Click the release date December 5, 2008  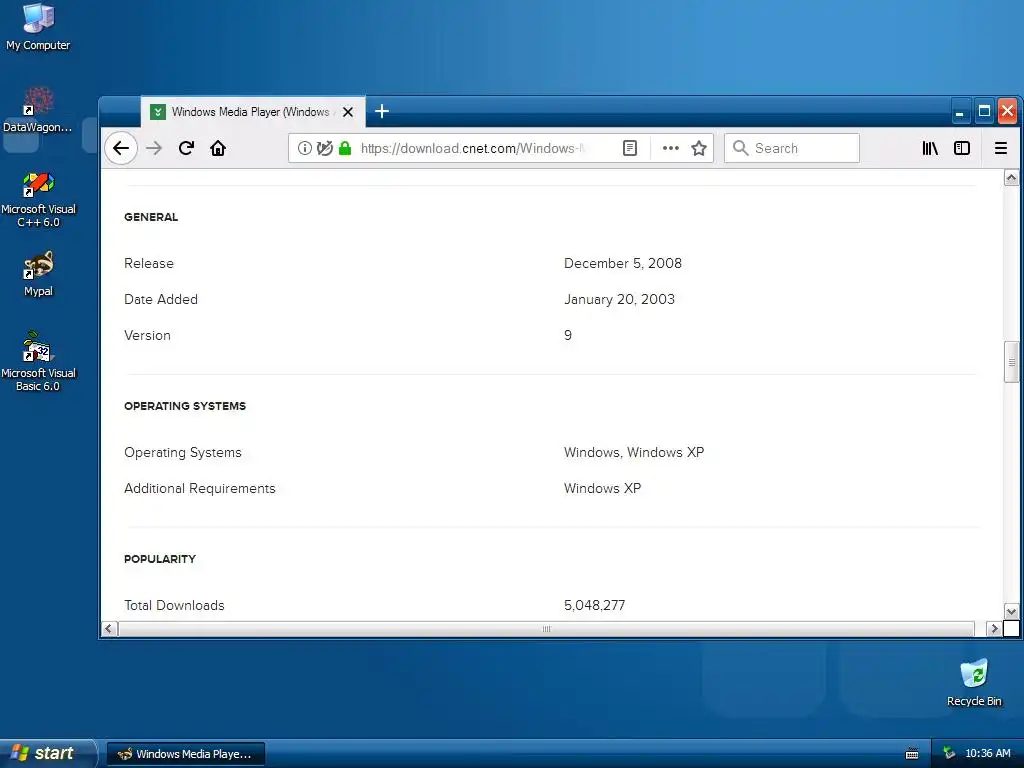pos(622,263)
